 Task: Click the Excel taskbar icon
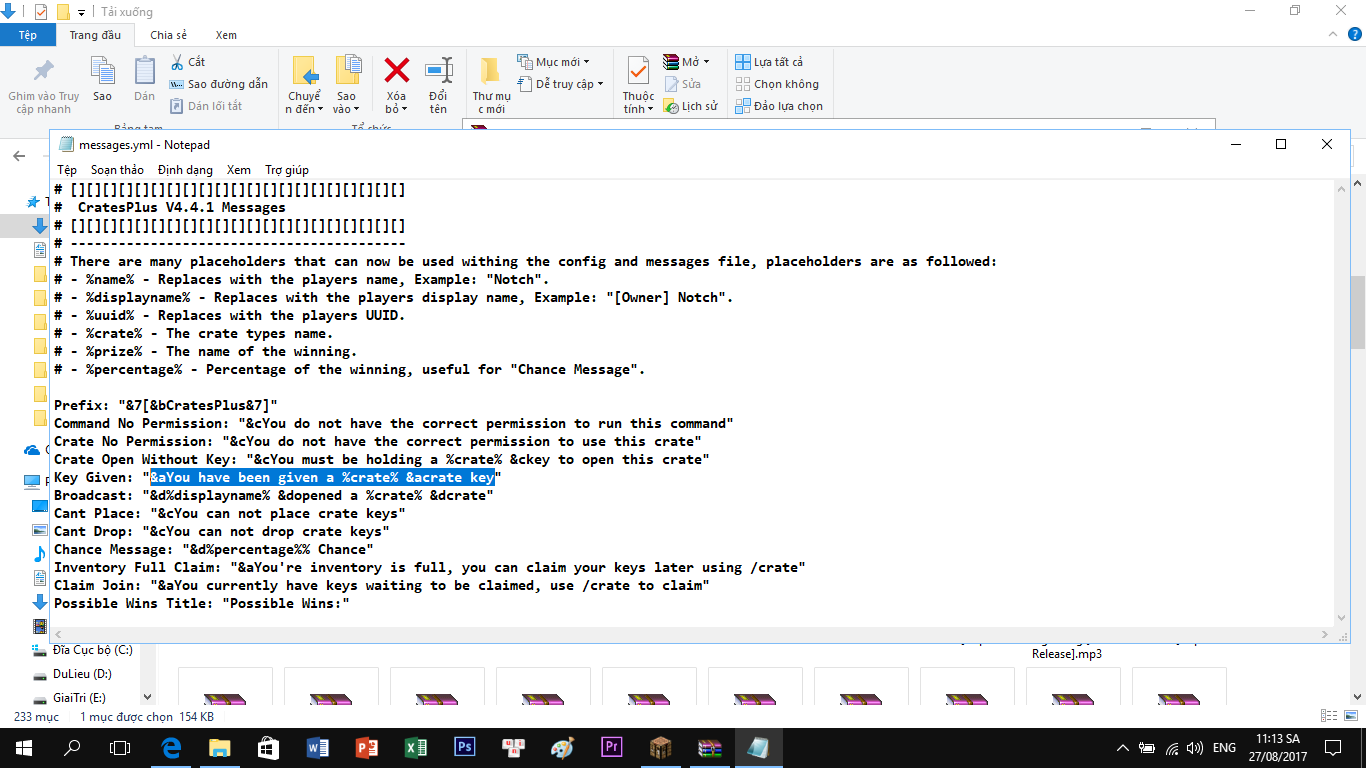point(416,747)
